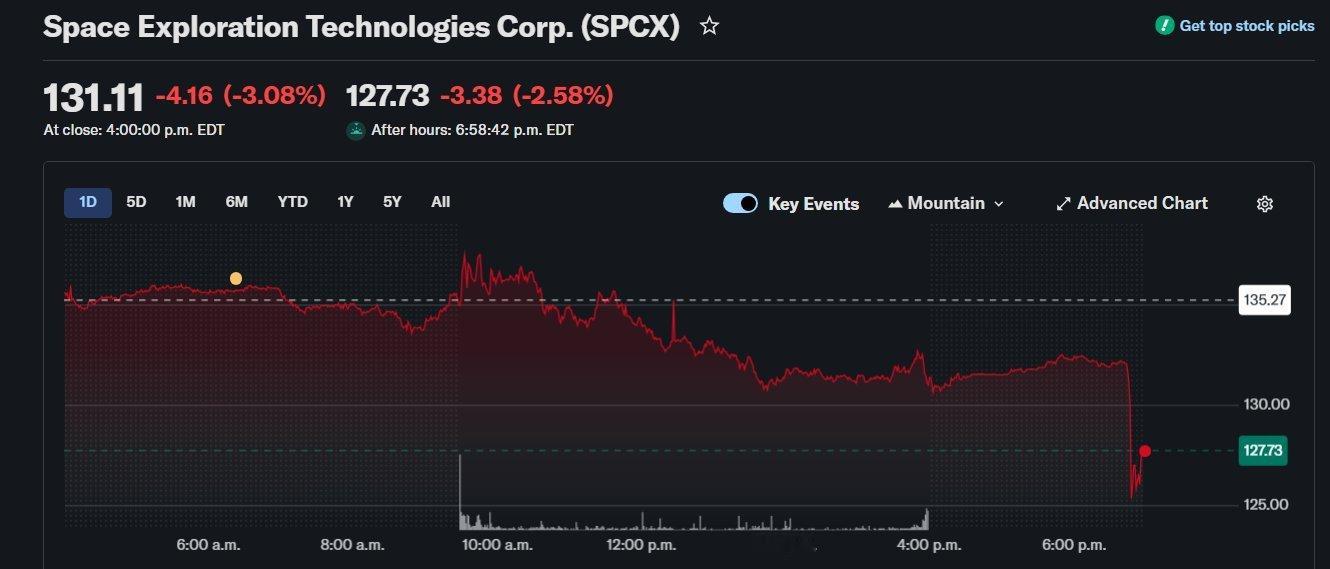The width and height of the screenshot is (1330, 569).
Task: Click the orange key event marker on chart
Action: tap(236, 278)
